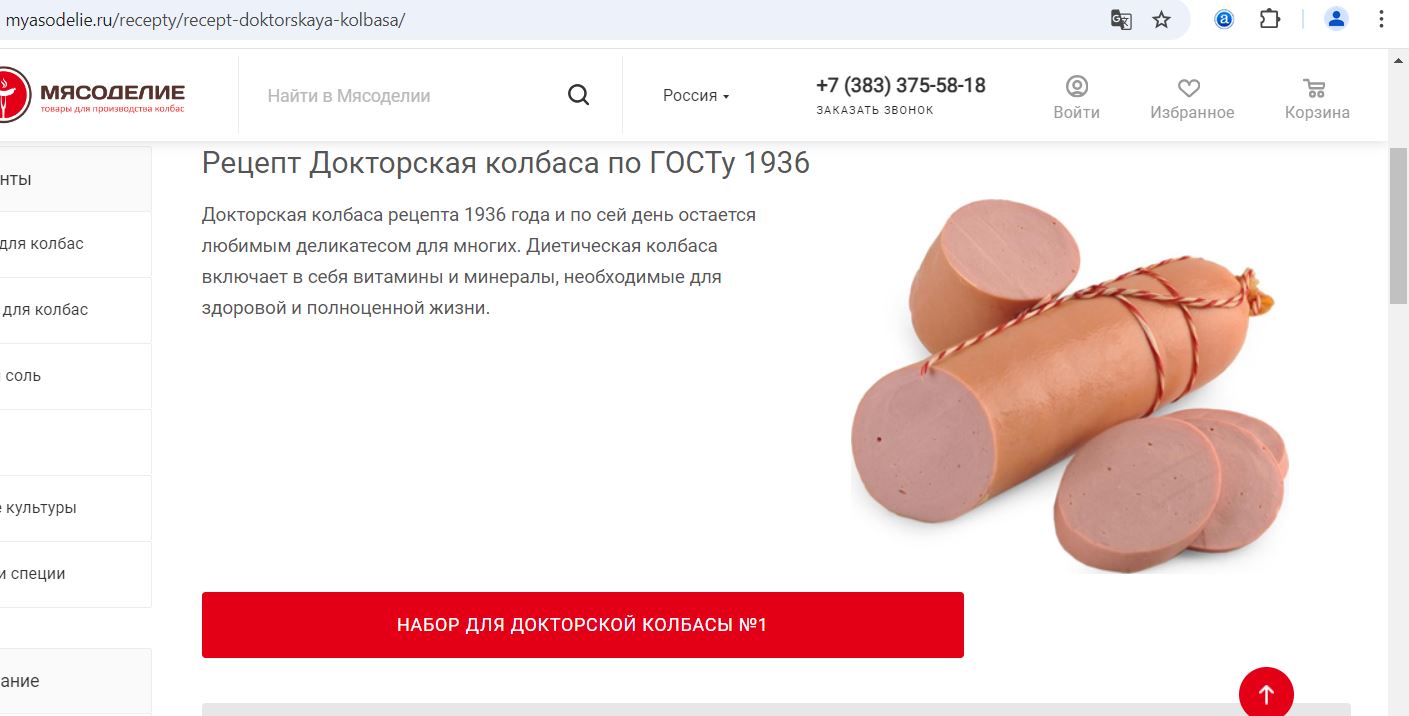Click the phone number +7 (383) 375-58-18
The image size is (1409, 716).
pyautogui.click(x=901, y=85)
